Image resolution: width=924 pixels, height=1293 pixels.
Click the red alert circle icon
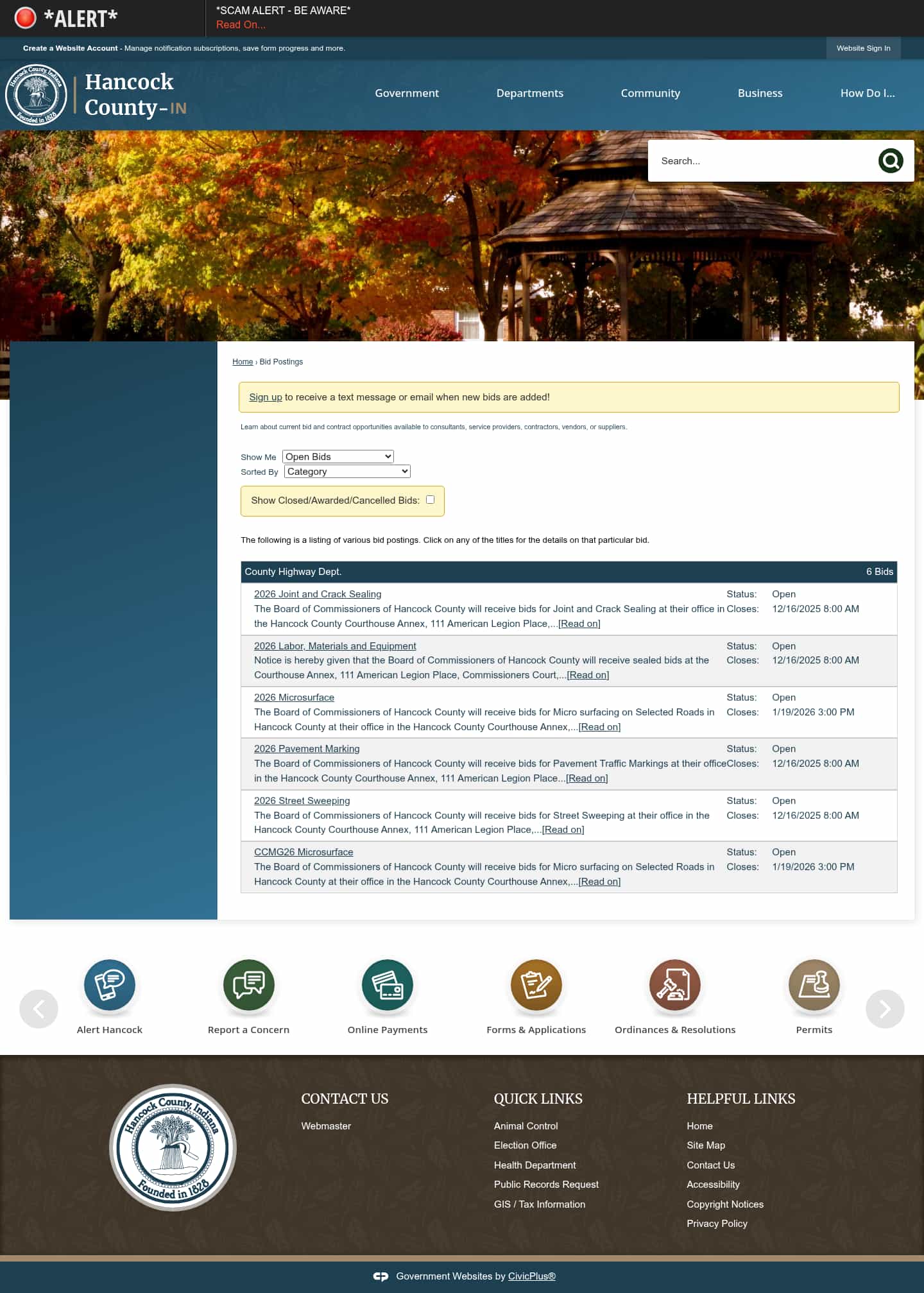pyautogui.click(x=26, y=18)
